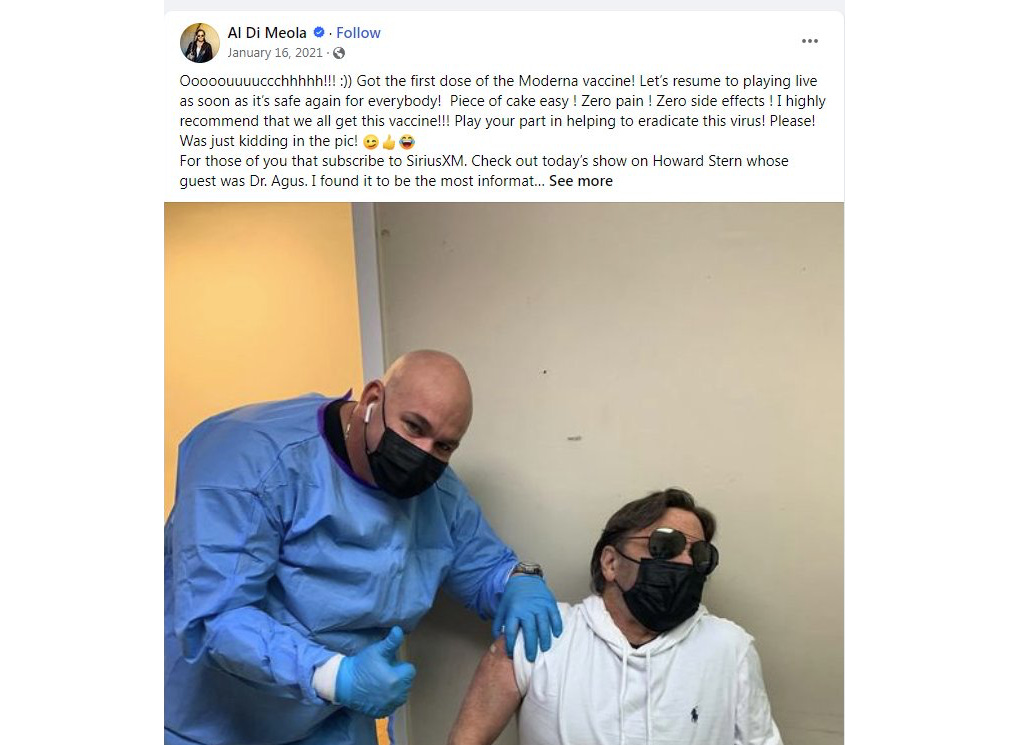Open Al Di Meola's profile picture avatar
1009x745 pixels.
point(199,42)
